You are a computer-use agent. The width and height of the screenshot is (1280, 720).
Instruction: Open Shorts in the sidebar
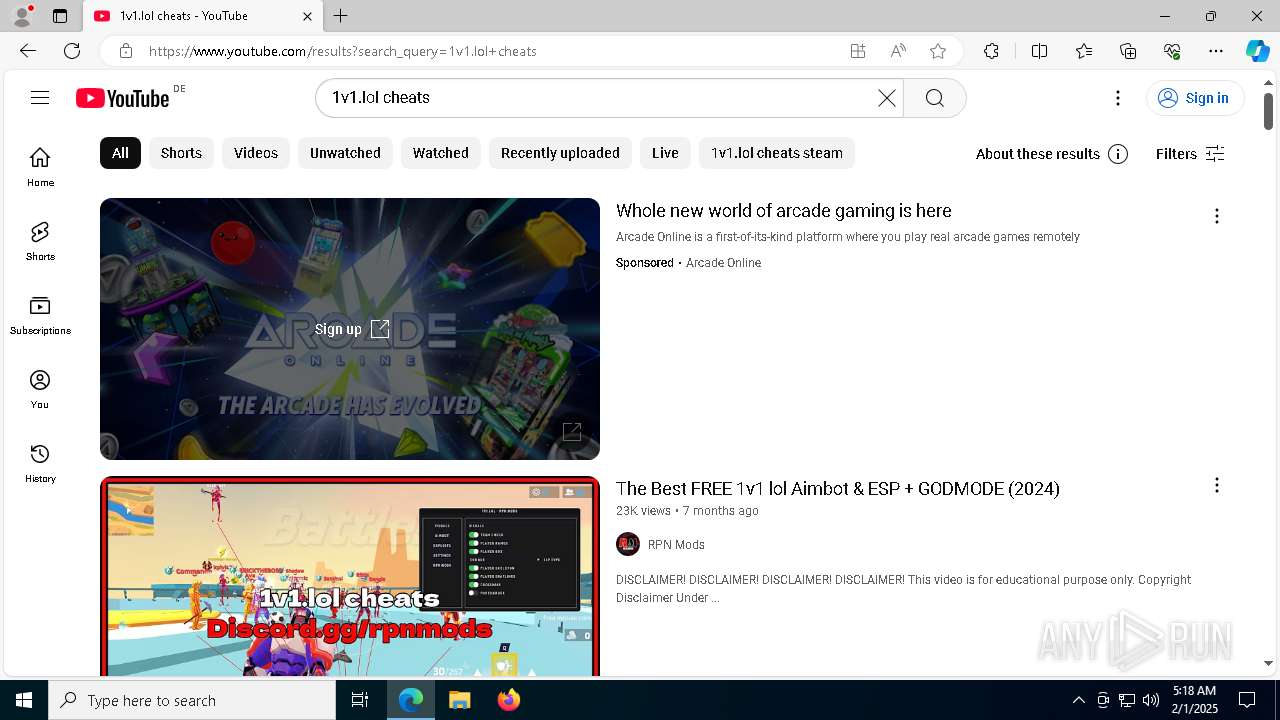point(40,241)
